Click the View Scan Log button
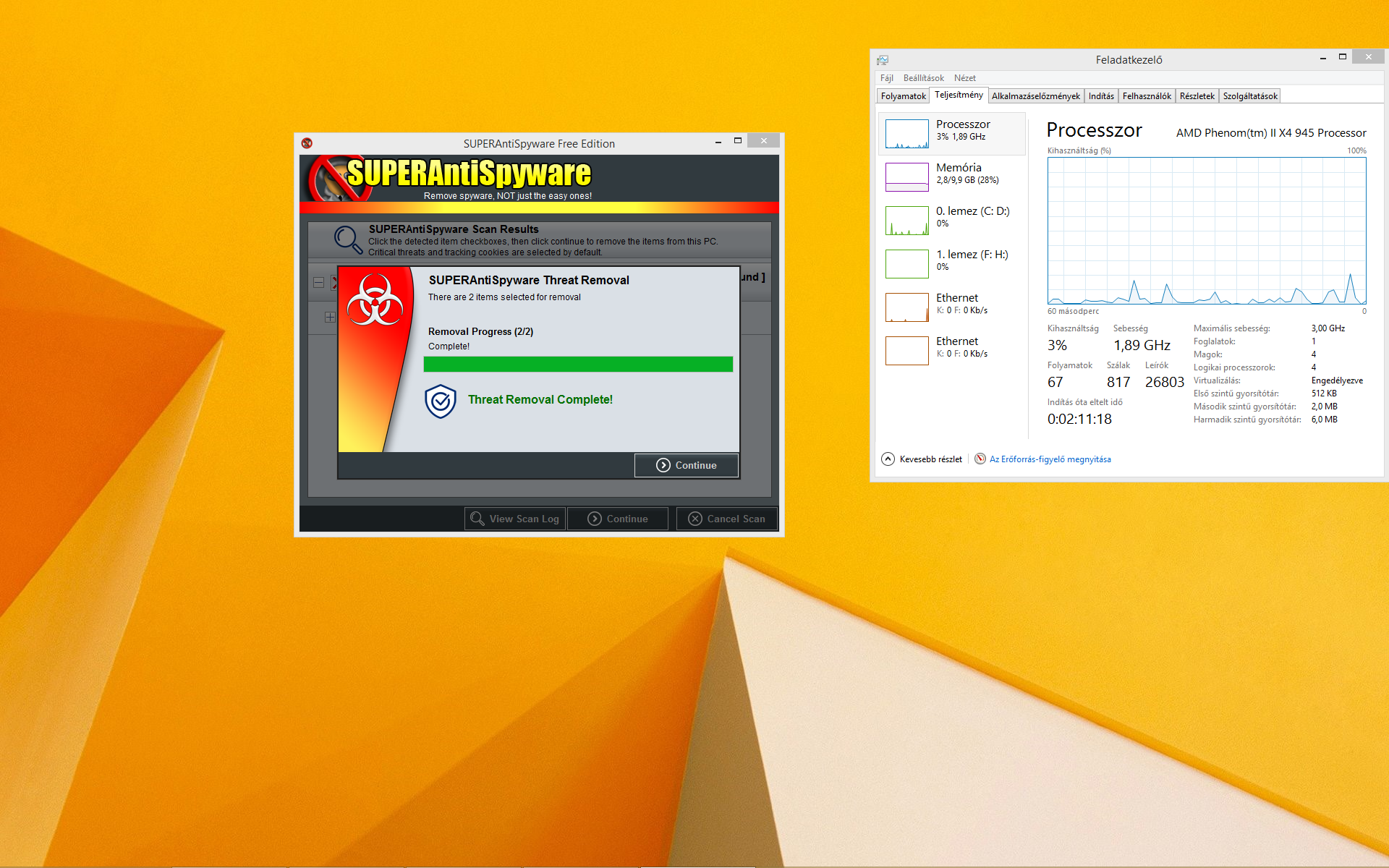 tap(515, 519)
